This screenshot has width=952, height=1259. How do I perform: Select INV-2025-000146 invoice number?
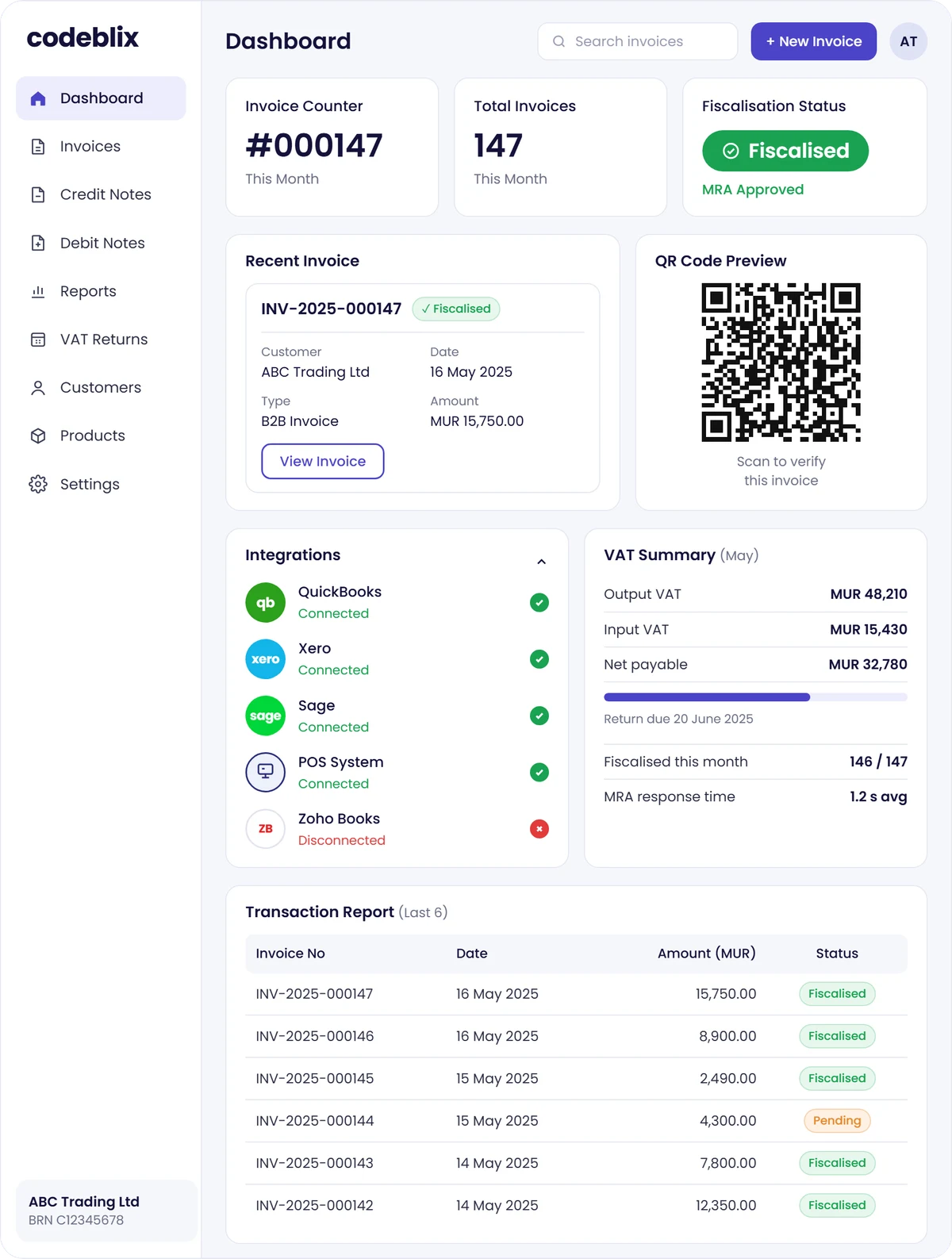pos(314,1036)
